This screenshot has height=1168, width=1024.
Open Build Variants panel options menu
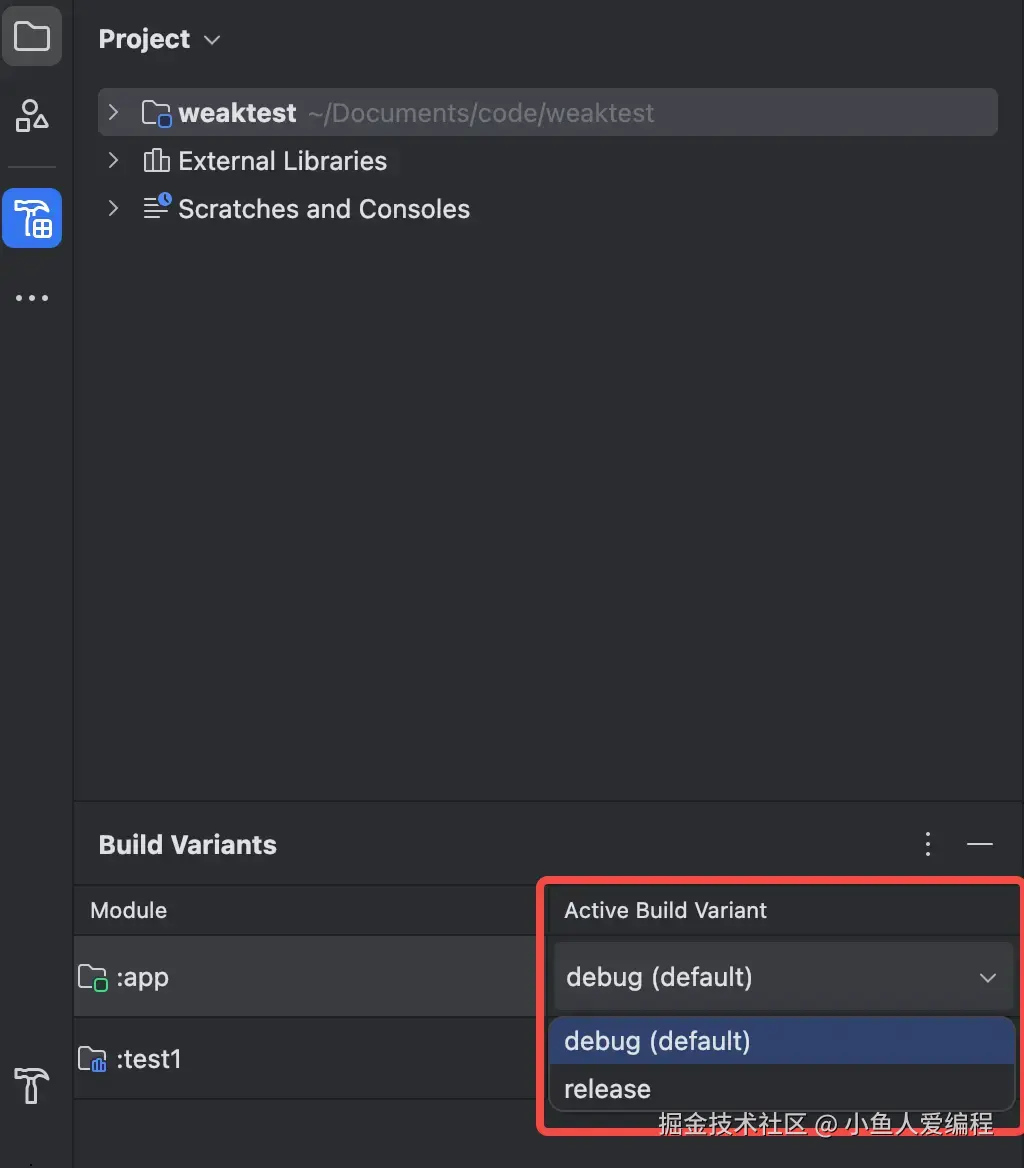pos(928,845)
